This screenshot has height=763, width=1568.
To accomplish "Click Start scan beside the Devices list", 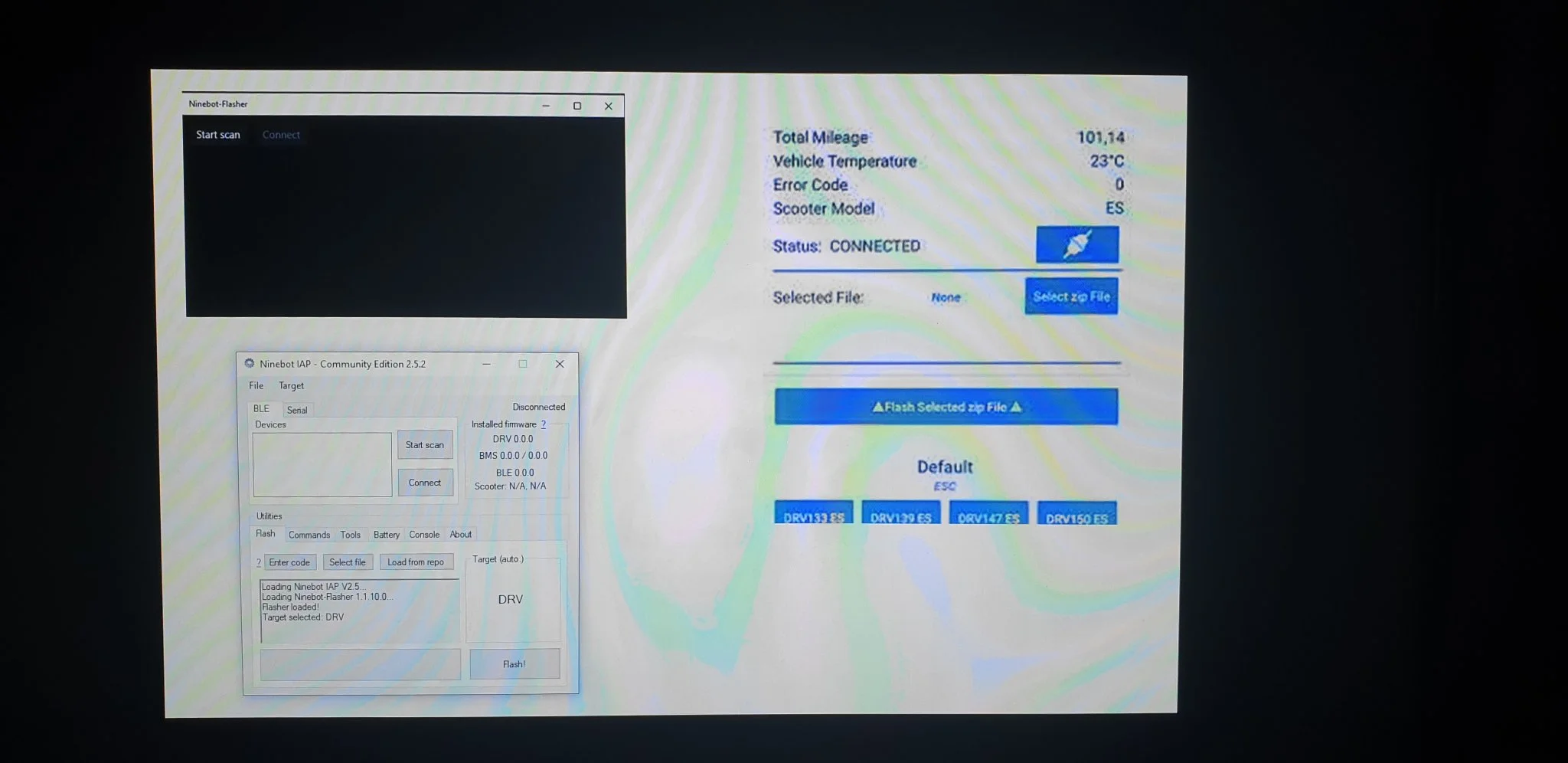I will [425, 445].
